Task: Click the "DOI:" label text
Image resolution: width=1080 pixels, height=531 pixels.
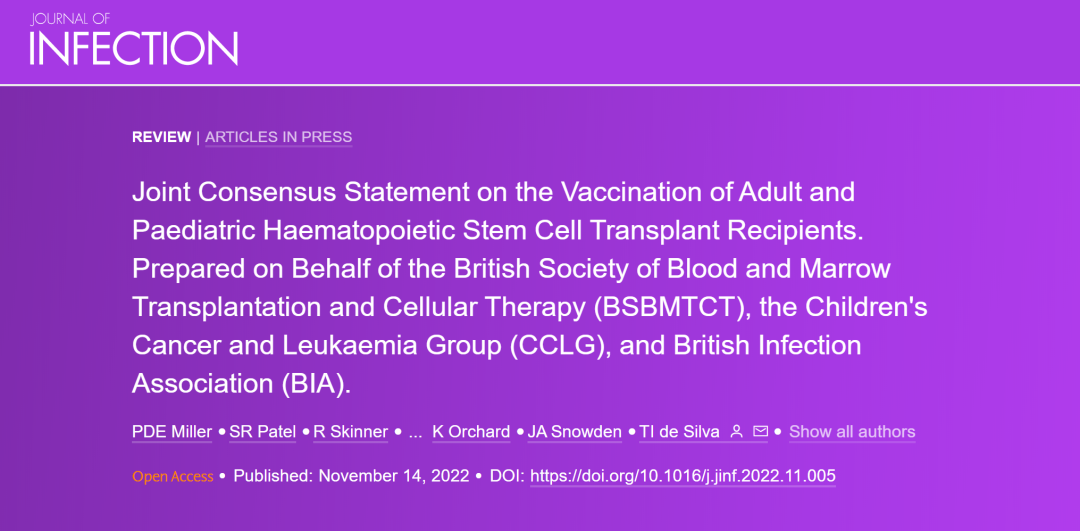Action: point(508,476)
